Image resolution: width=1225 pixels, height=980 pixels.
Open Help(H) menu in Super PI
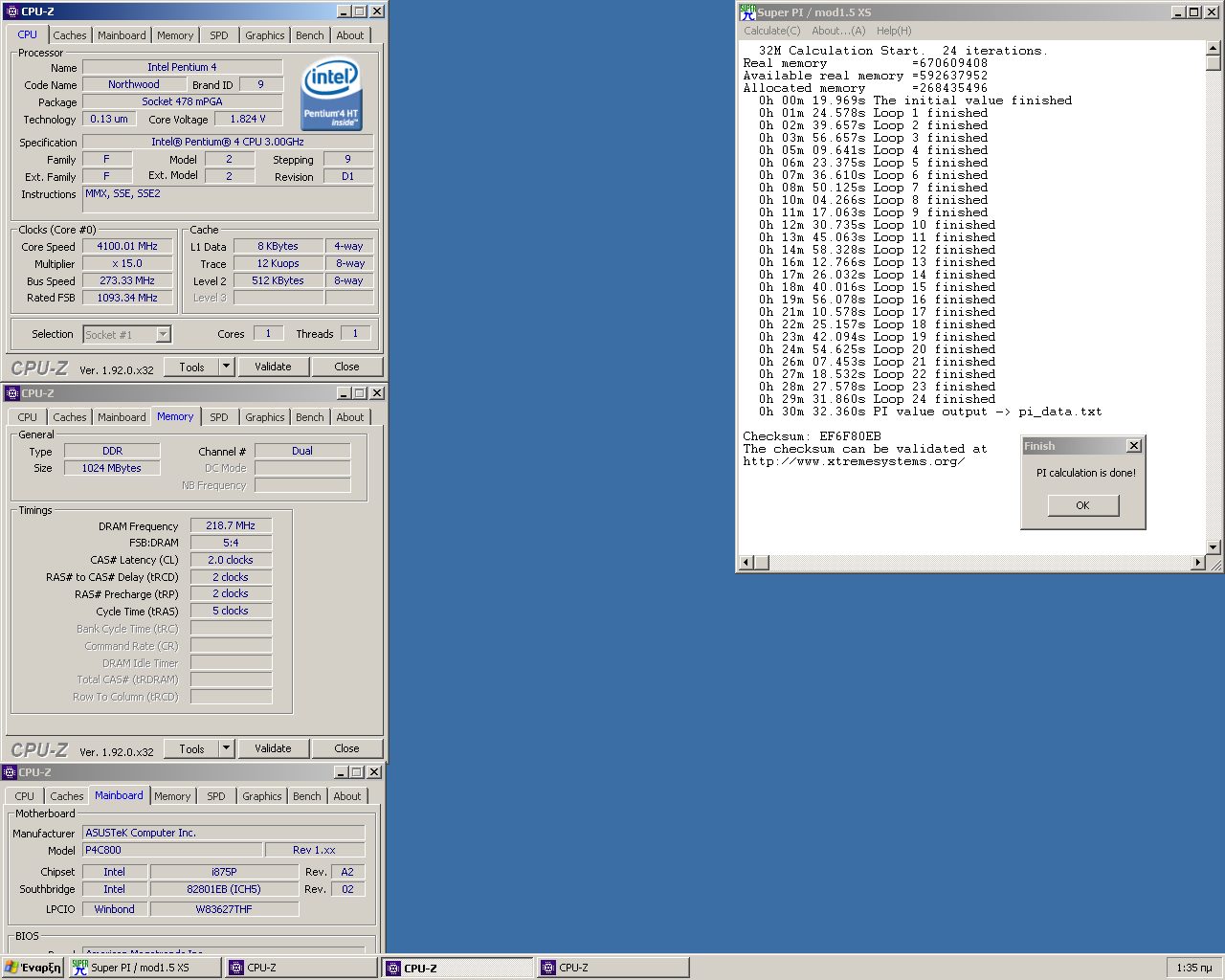pyautogui.click(x=894, y=31)
